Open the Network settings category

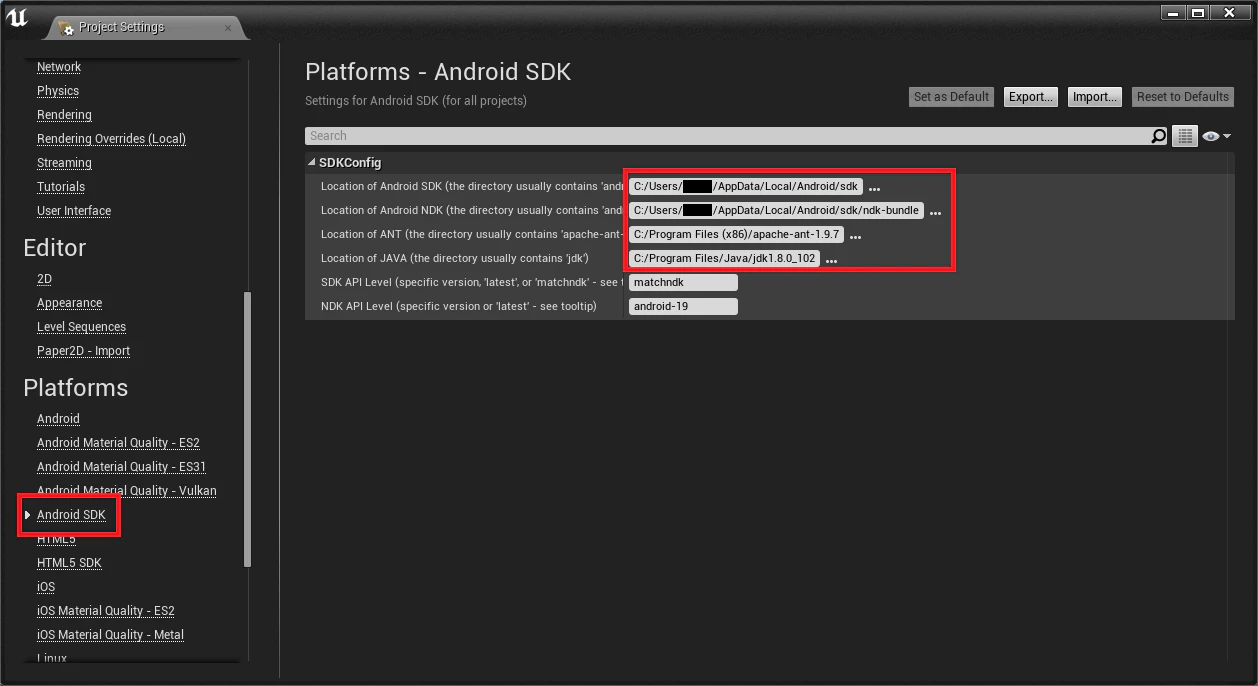coord(59,67)
